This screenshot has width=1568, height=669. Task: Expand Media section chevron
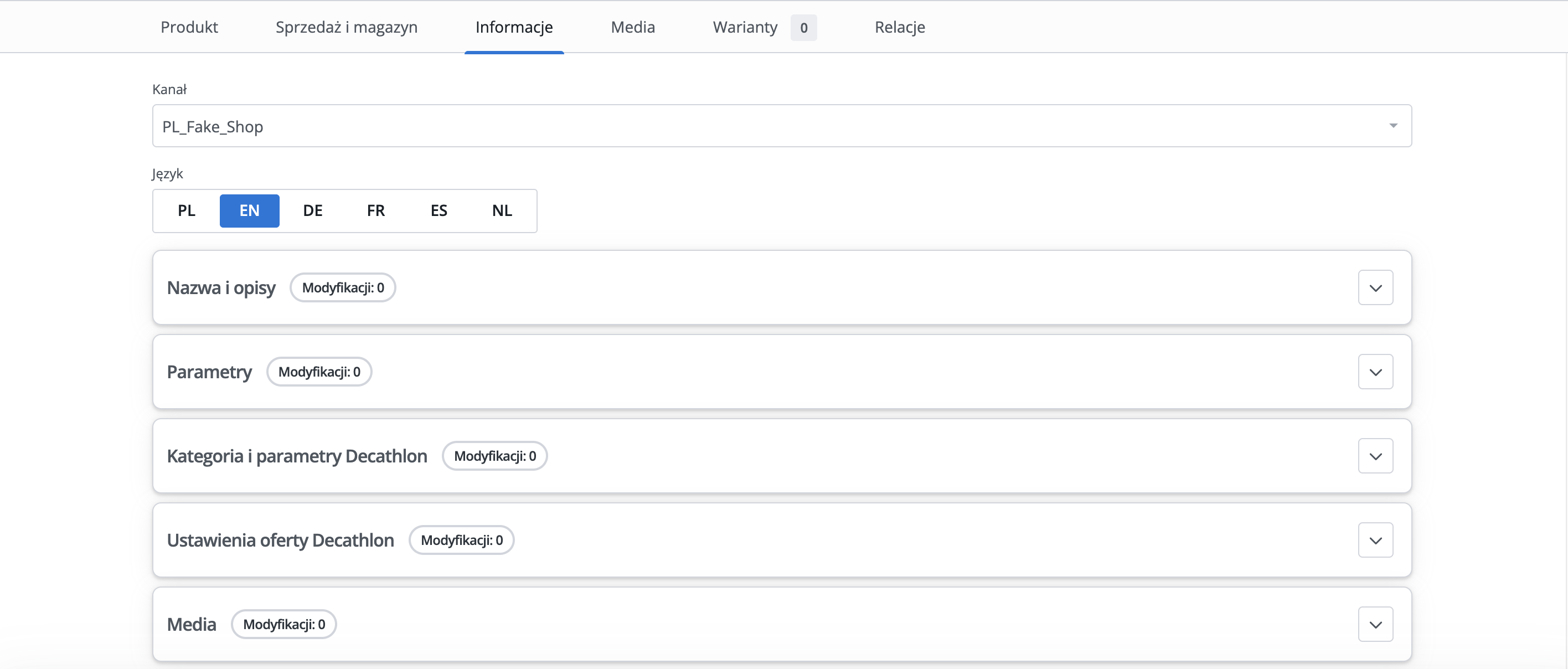1375,625
